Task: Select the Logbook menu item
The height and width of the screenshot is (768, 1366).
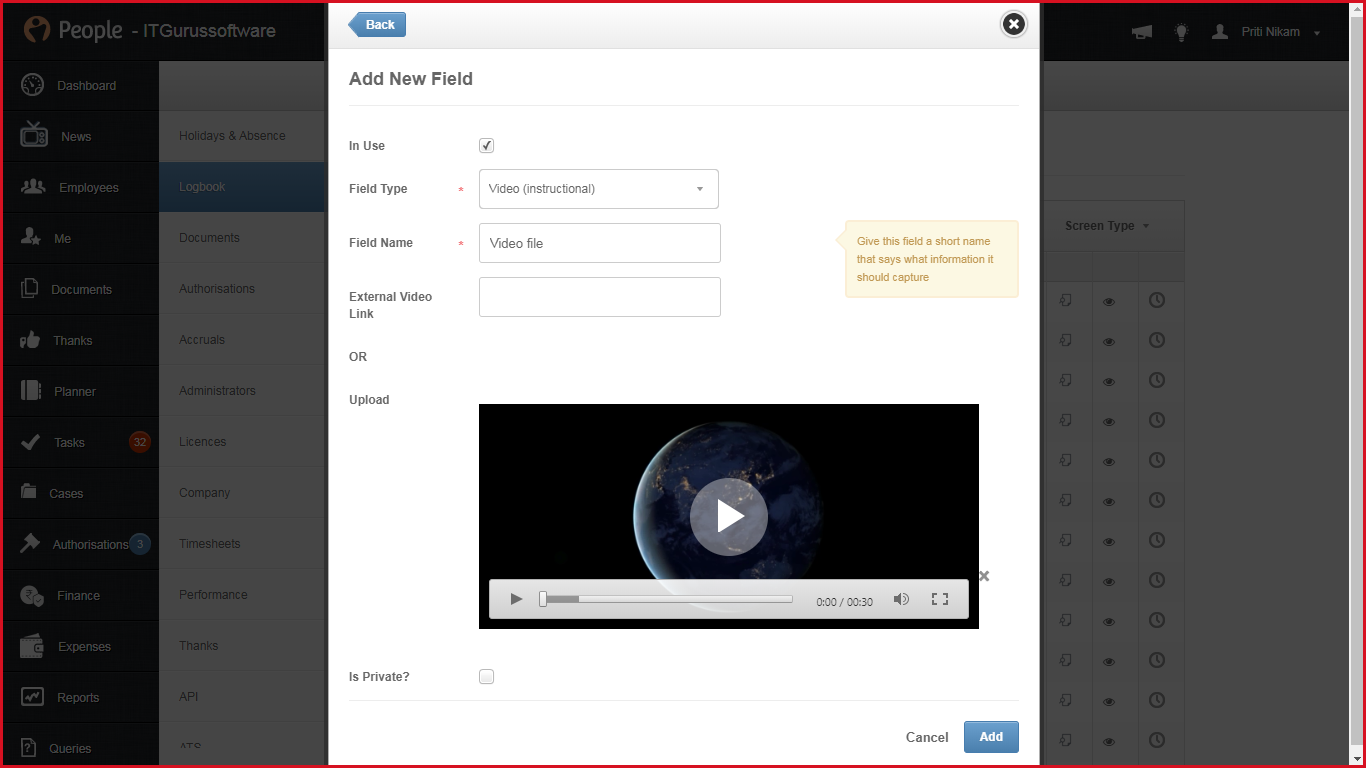Action: [242, 187]
